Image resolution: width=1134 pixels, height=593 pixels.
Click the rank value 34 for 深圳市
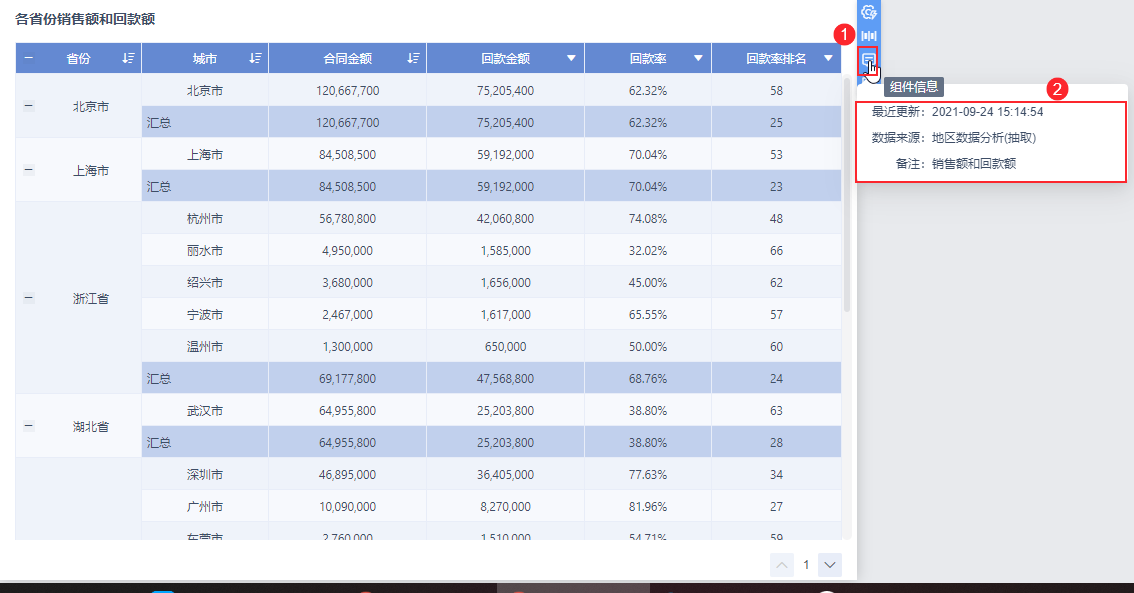(x=776, y=474)
